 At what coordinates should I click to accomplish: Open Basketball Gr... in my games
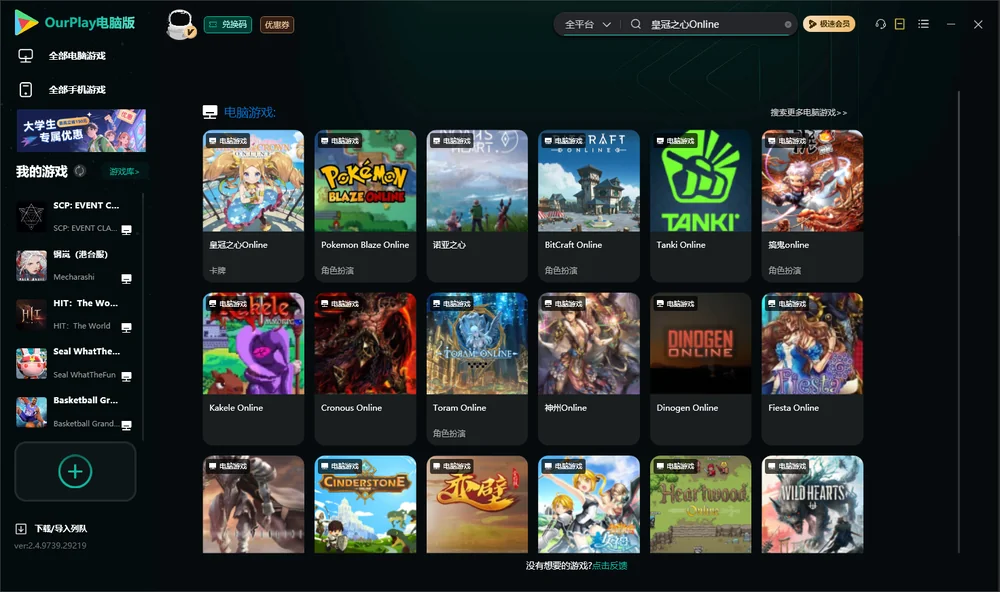coord(75,411)
